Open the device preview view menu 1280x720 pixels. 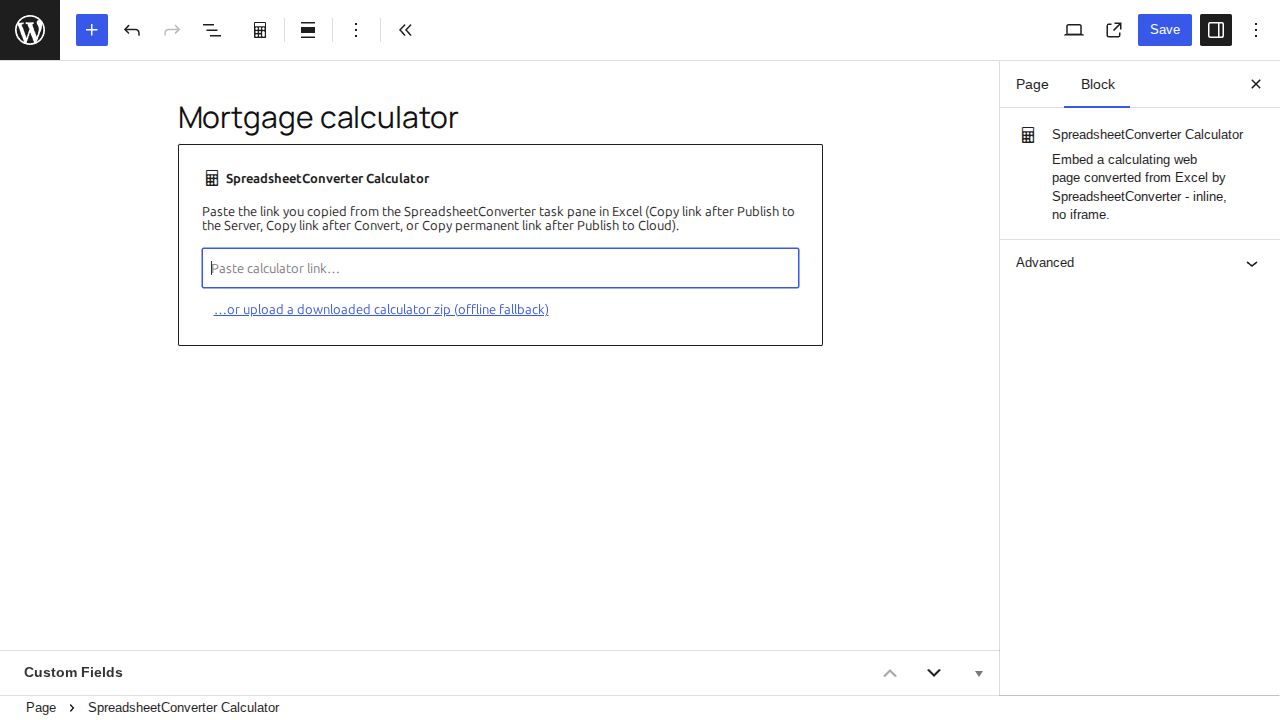[1074, 30]
